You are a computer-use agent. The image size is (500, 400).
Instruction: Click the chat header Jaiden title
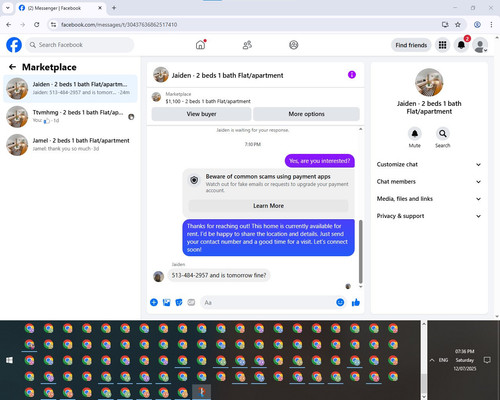click(x=227, y=75)
